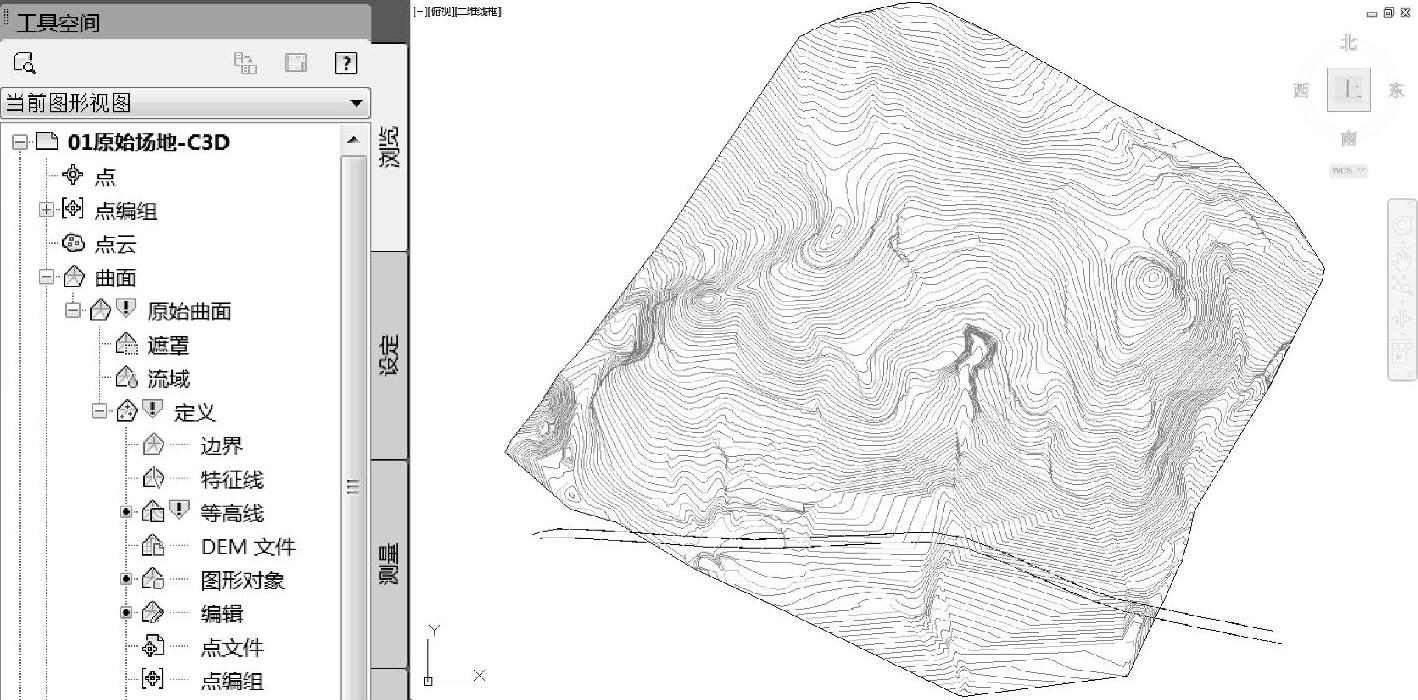Screen dimensions: 1418x700
Task: Click the 遮罩 mask icon
Action: tap(125, 344)
